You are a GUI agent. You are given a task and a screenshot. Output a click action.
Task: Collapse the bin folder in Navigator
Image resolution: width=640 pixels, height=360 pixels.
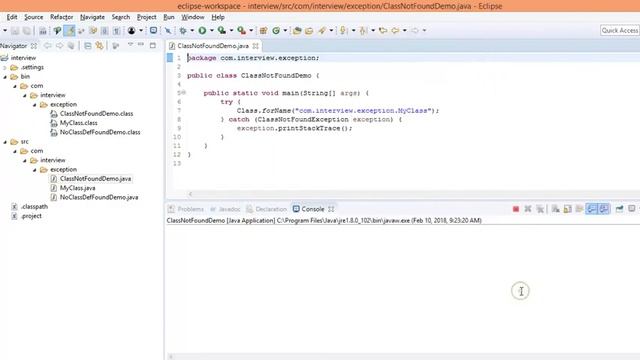pos(5,77)
